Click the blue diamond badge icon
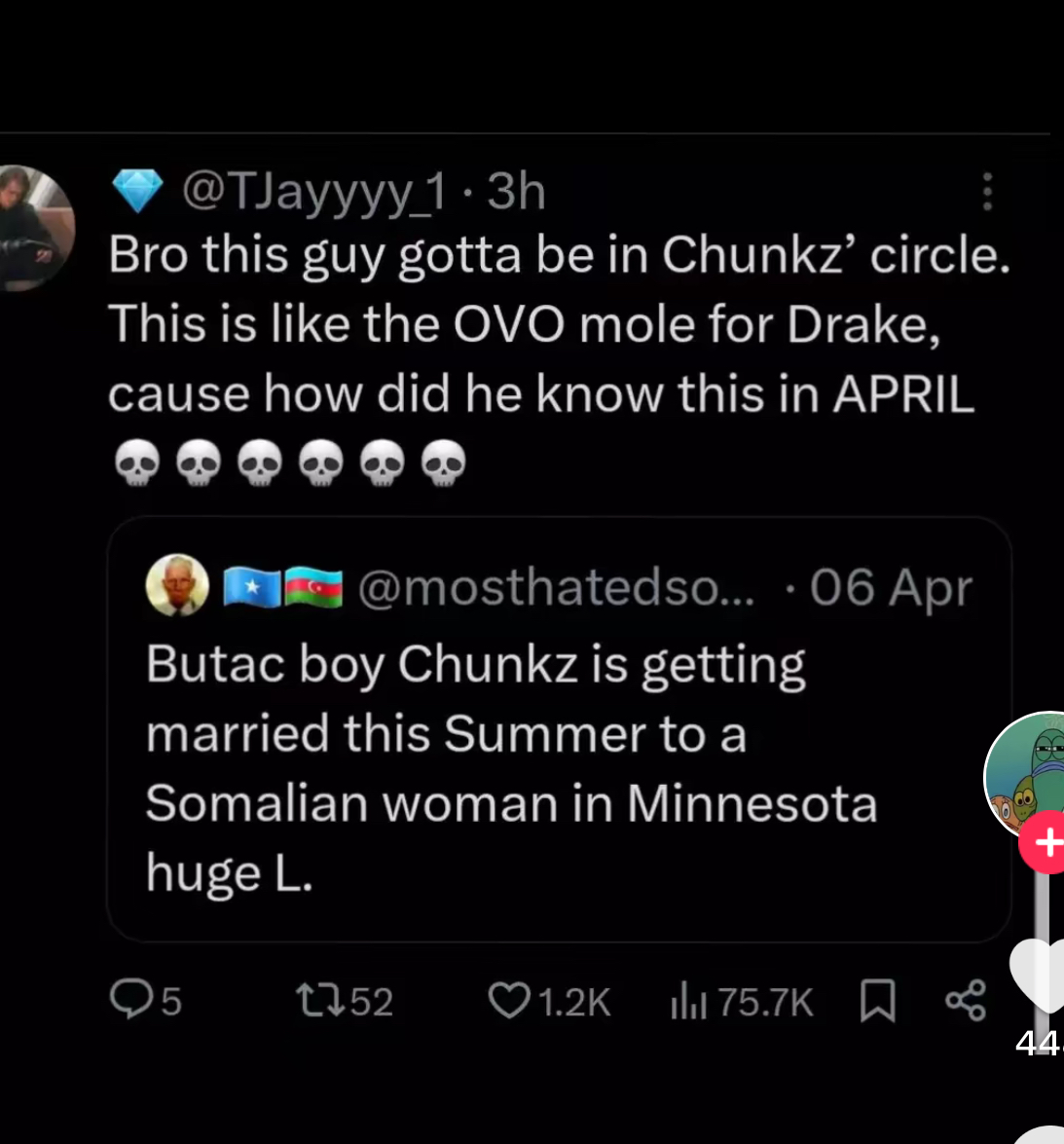 [x=137, y=191]
